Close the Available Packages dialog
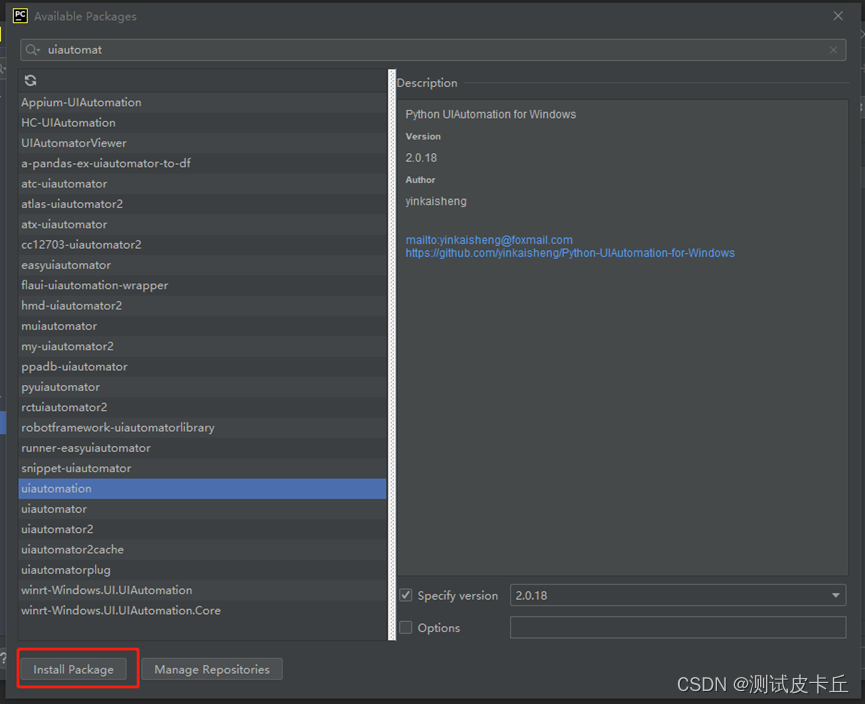The height and width of the screenshot is (704, 865). click(838, 16)
